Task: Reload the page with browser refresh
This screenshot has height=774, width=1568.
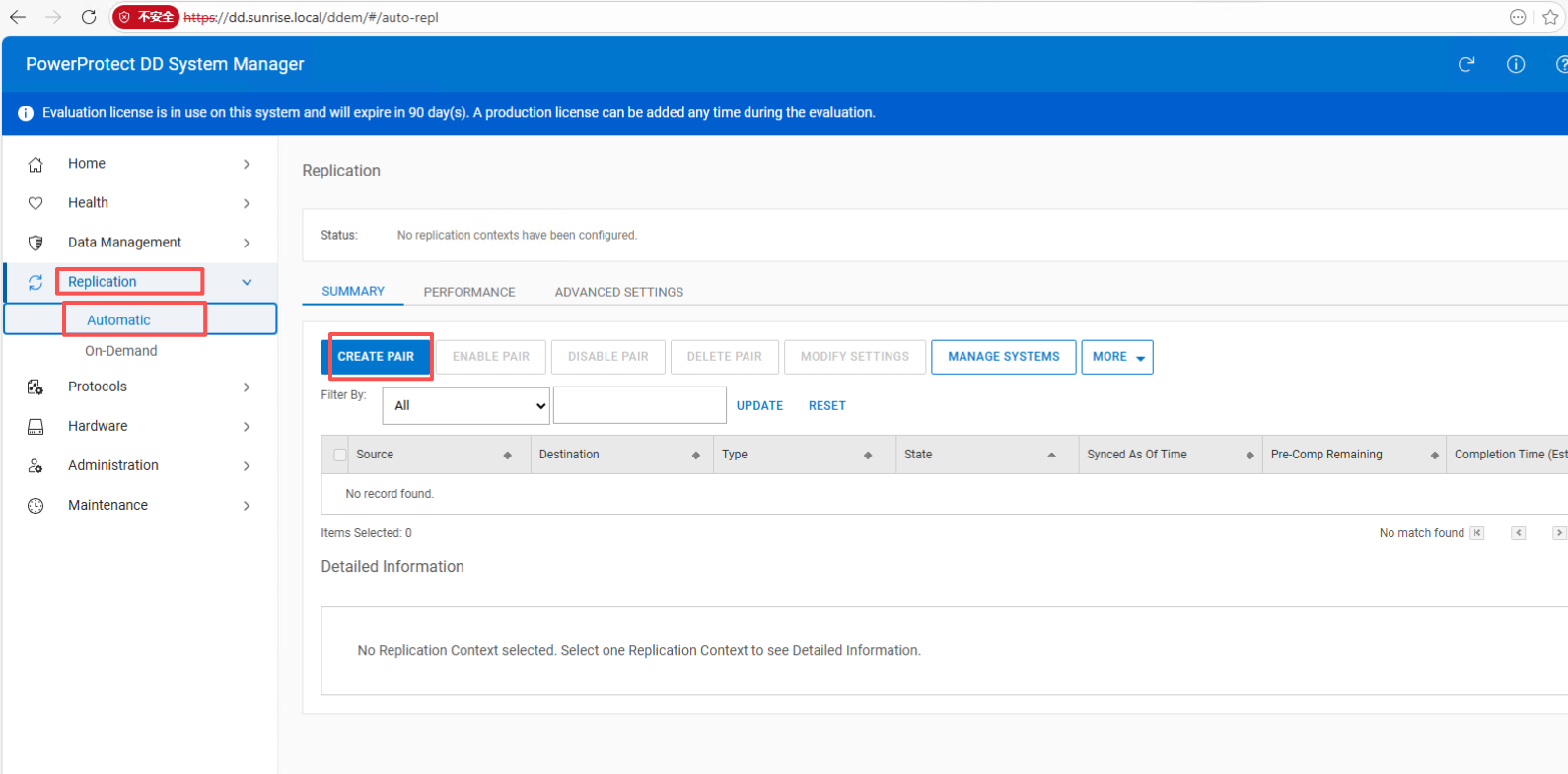Action: [x=89, y=17]
